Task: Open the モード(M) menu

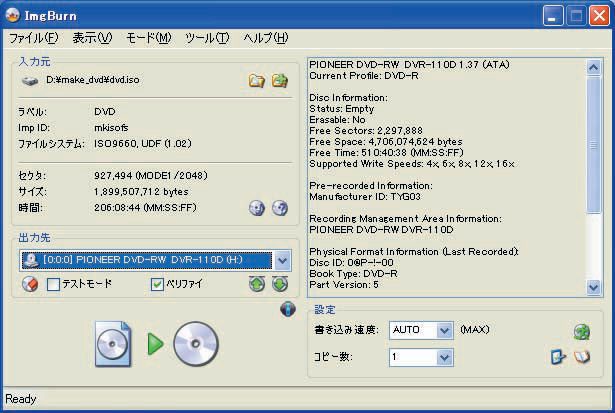Action: (x=149, y=38)
